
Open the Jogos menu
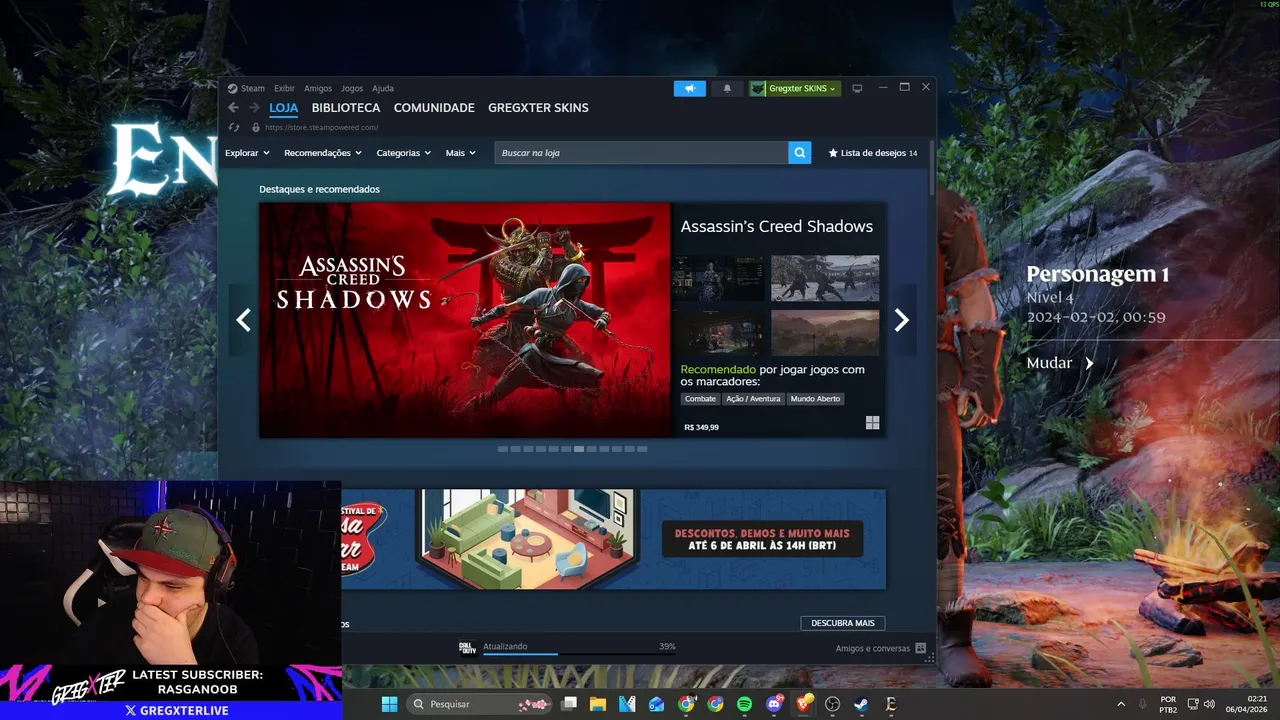(352, 88)
